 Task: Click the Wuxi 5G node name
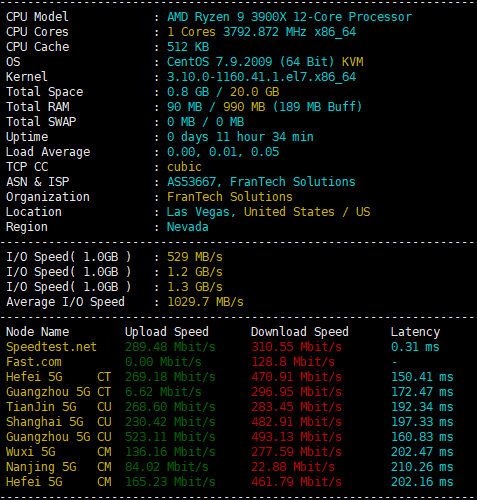pyautogui.click(x=31, y=452)
